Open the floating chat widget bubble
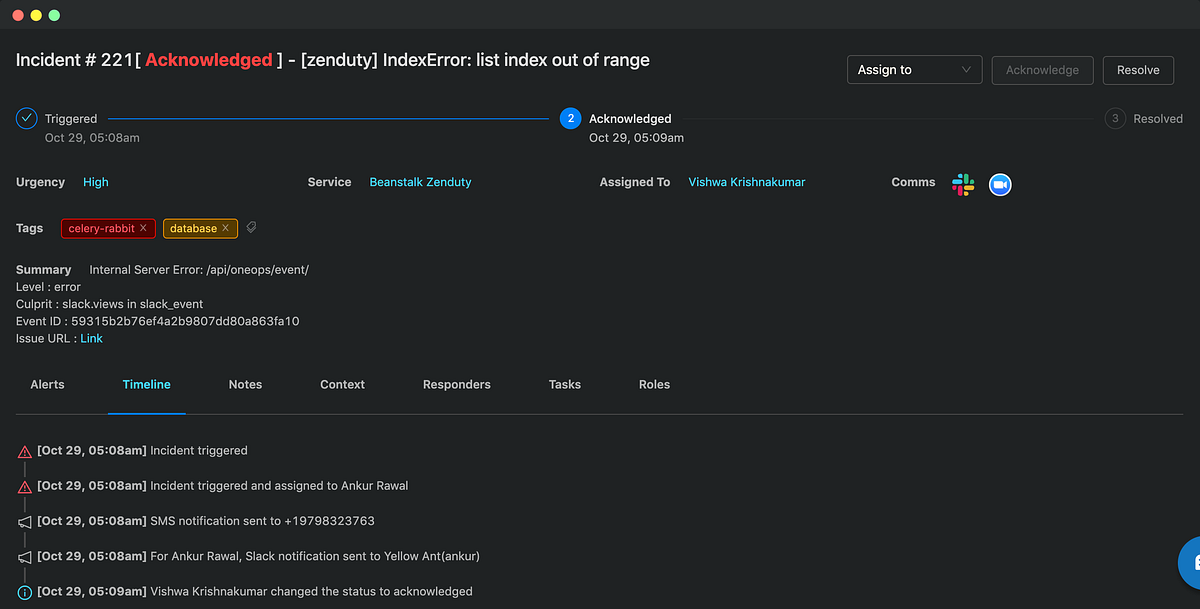 point(1192,563)
